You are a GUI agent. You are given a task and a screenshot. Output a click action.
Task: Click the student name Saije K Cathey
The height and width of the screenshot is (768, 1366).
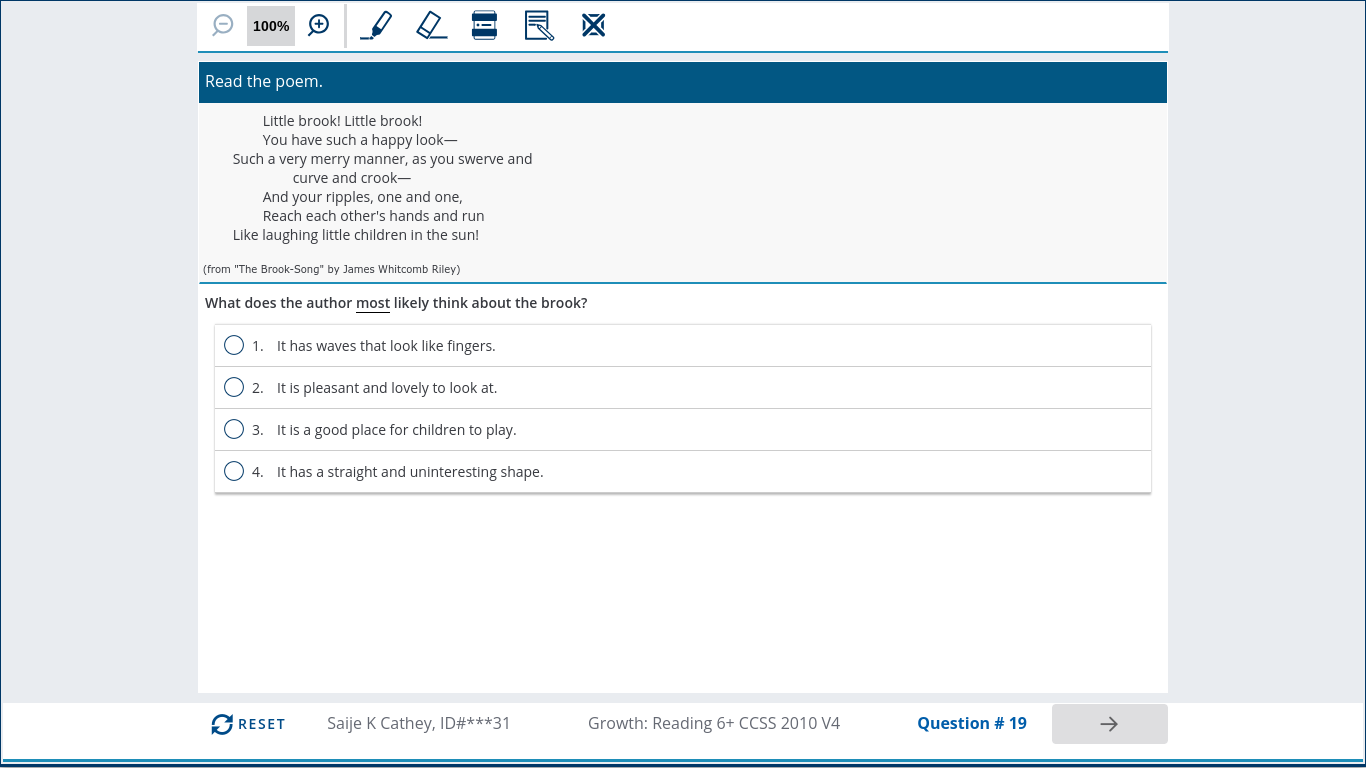pyautogui.click(x=419, y=723)
